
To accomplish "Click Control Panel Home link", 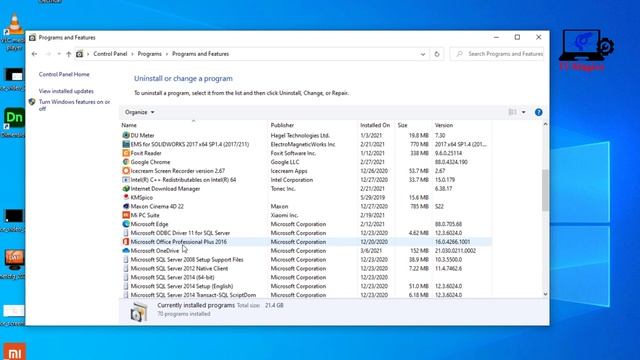I will [x=64, y=74].
